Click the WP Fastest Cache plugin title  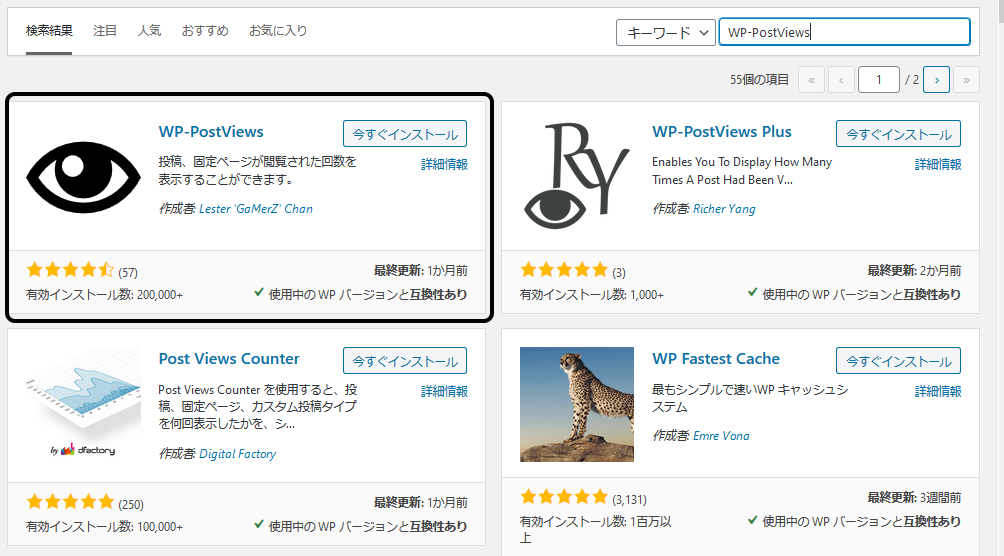tap(716, 359)
